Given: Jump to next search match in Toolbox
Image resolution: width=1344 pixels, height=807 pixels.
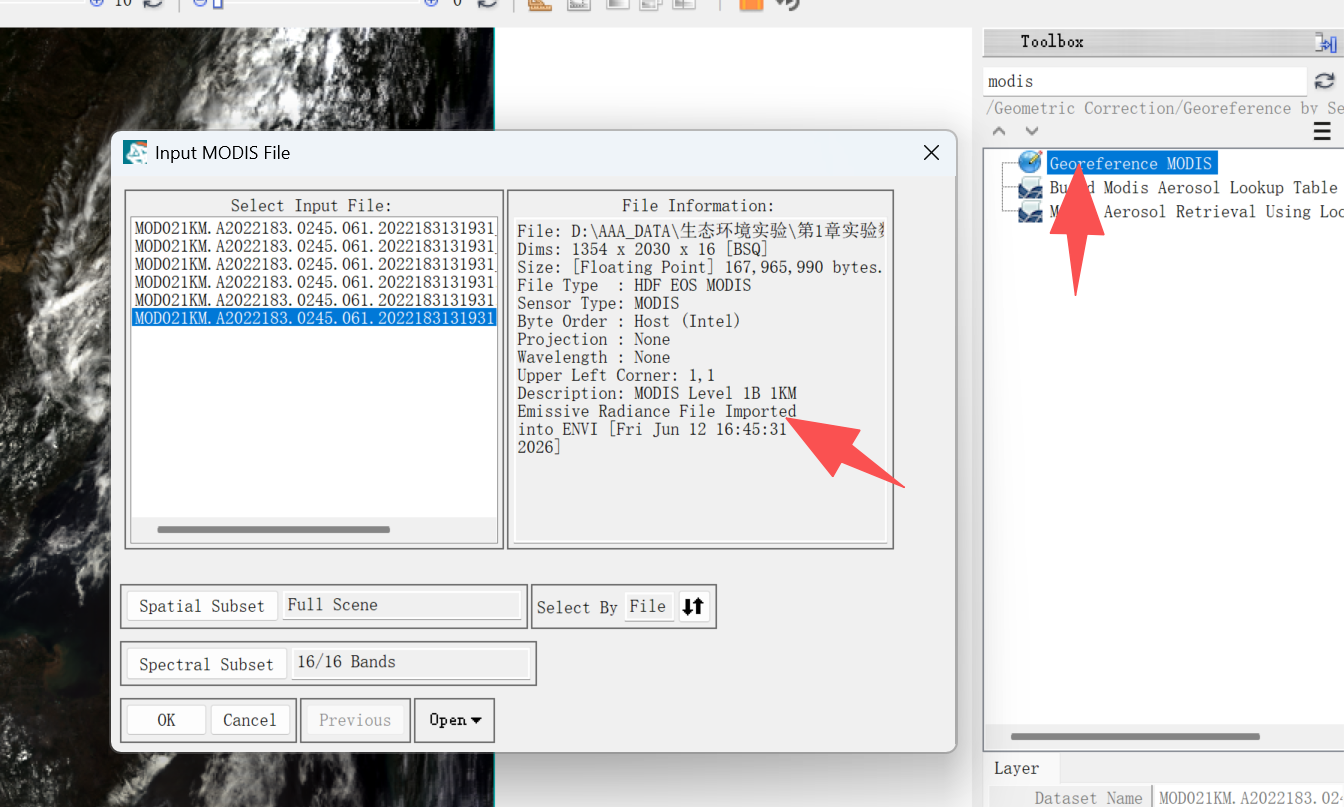Looking at the screenshot, I should coord(1032,131).
